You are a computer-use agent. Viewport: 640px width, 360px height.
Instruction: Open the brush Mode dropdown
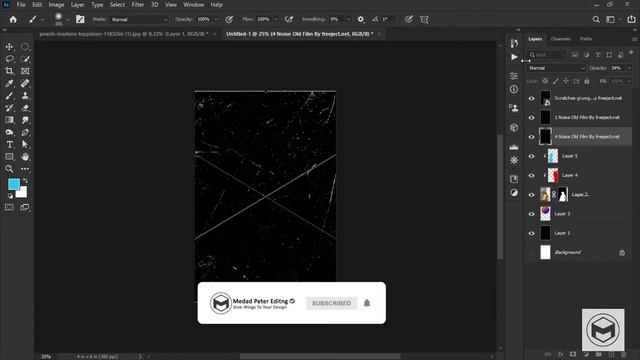pyautogui.click(x=139, y=19)
